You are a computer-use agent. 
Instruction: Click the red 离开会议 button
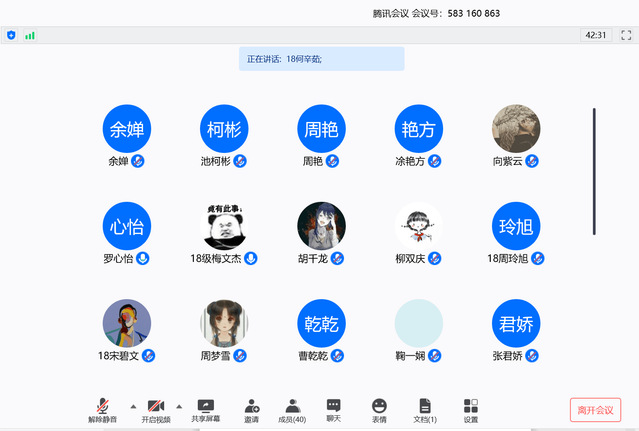point(595,410)
